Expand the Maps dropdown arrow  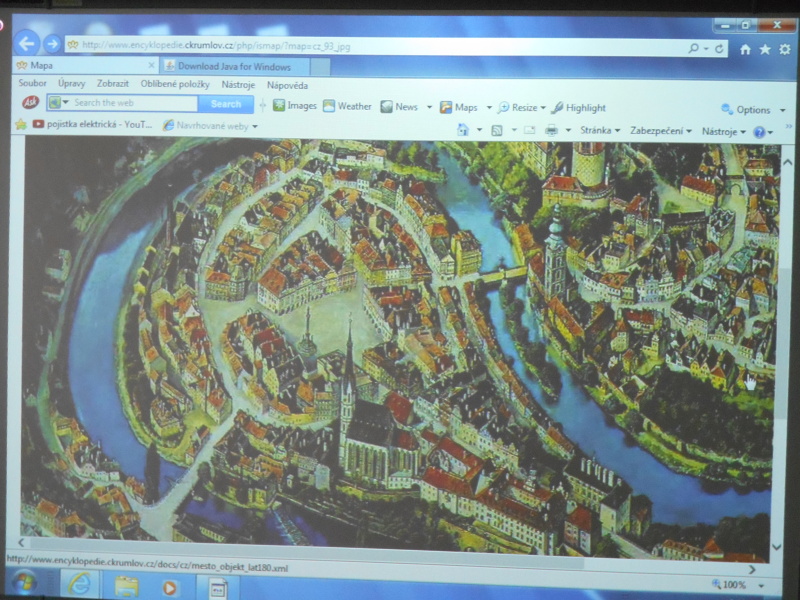pos(489,108)
